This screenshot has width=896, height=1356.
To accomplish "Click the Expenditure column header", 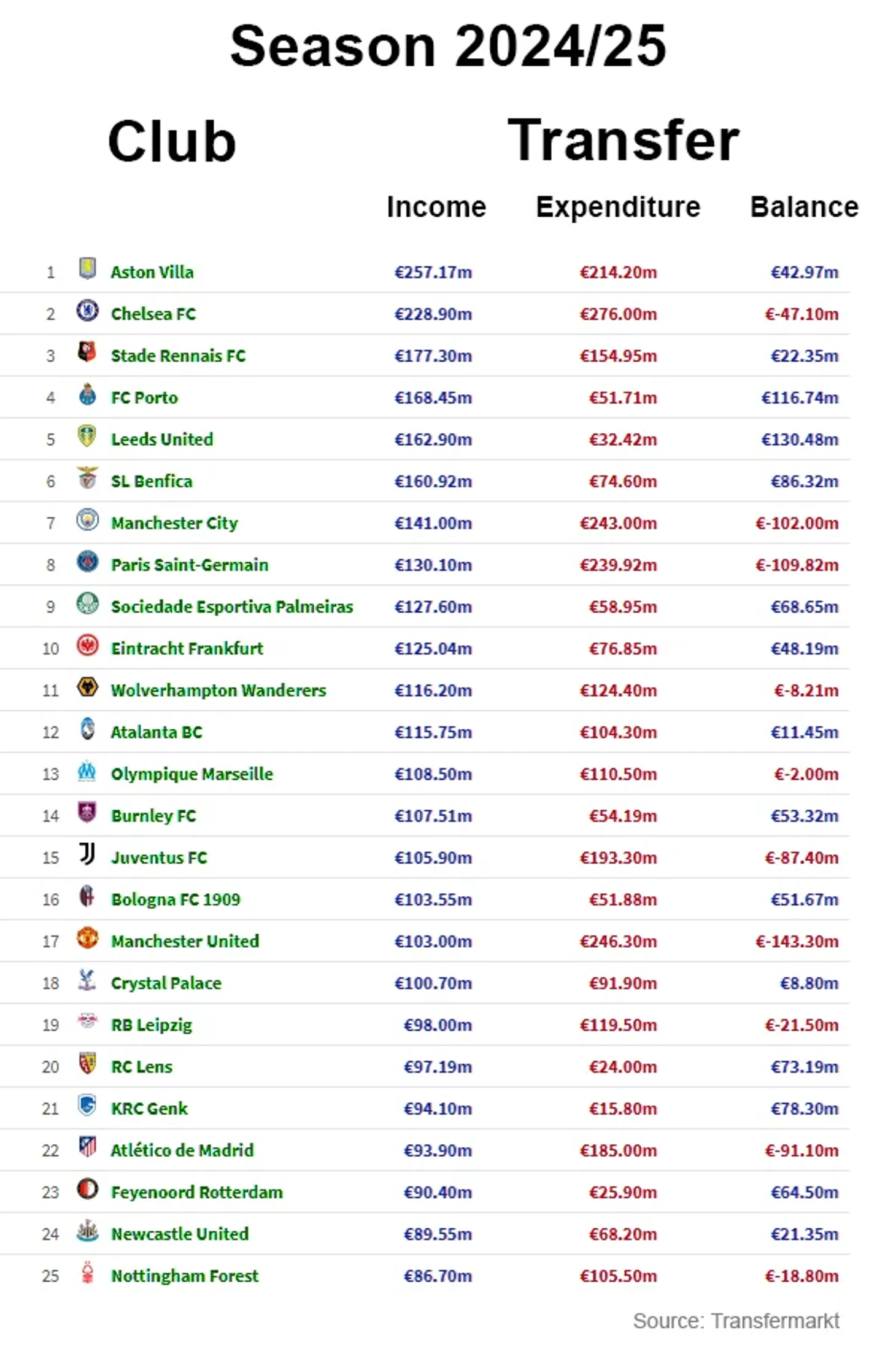I will point(618,207).
